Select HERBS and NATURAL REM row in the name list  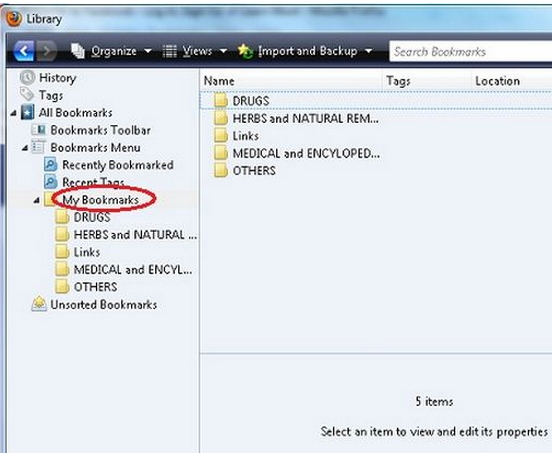coord(376,118)
